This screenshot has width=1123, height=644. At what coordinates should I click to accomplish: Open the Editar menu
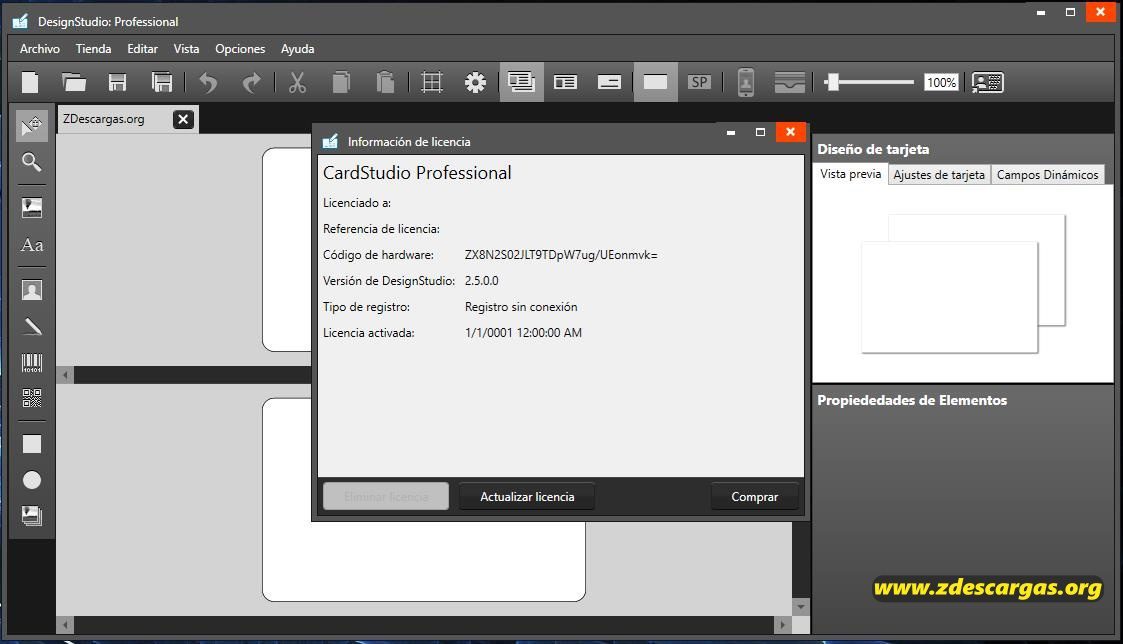coord(143,49)
